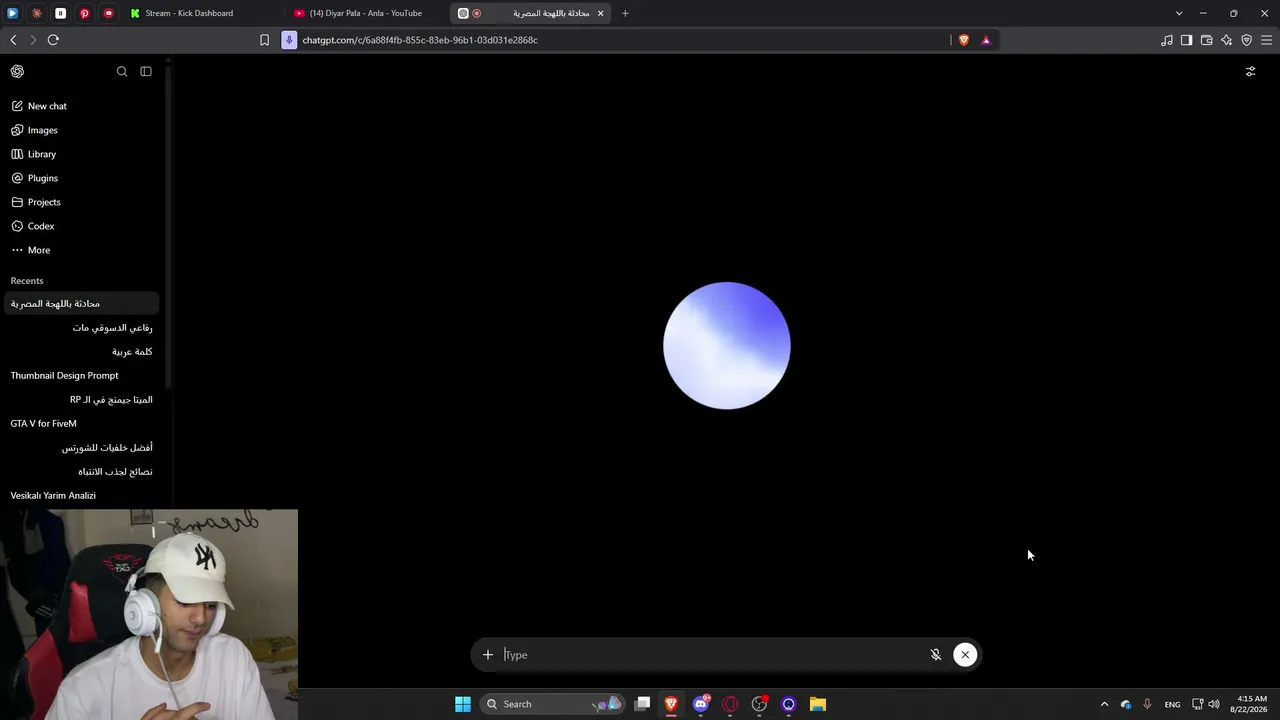
Task: Reload the page
Action: [x=53, y=40]
